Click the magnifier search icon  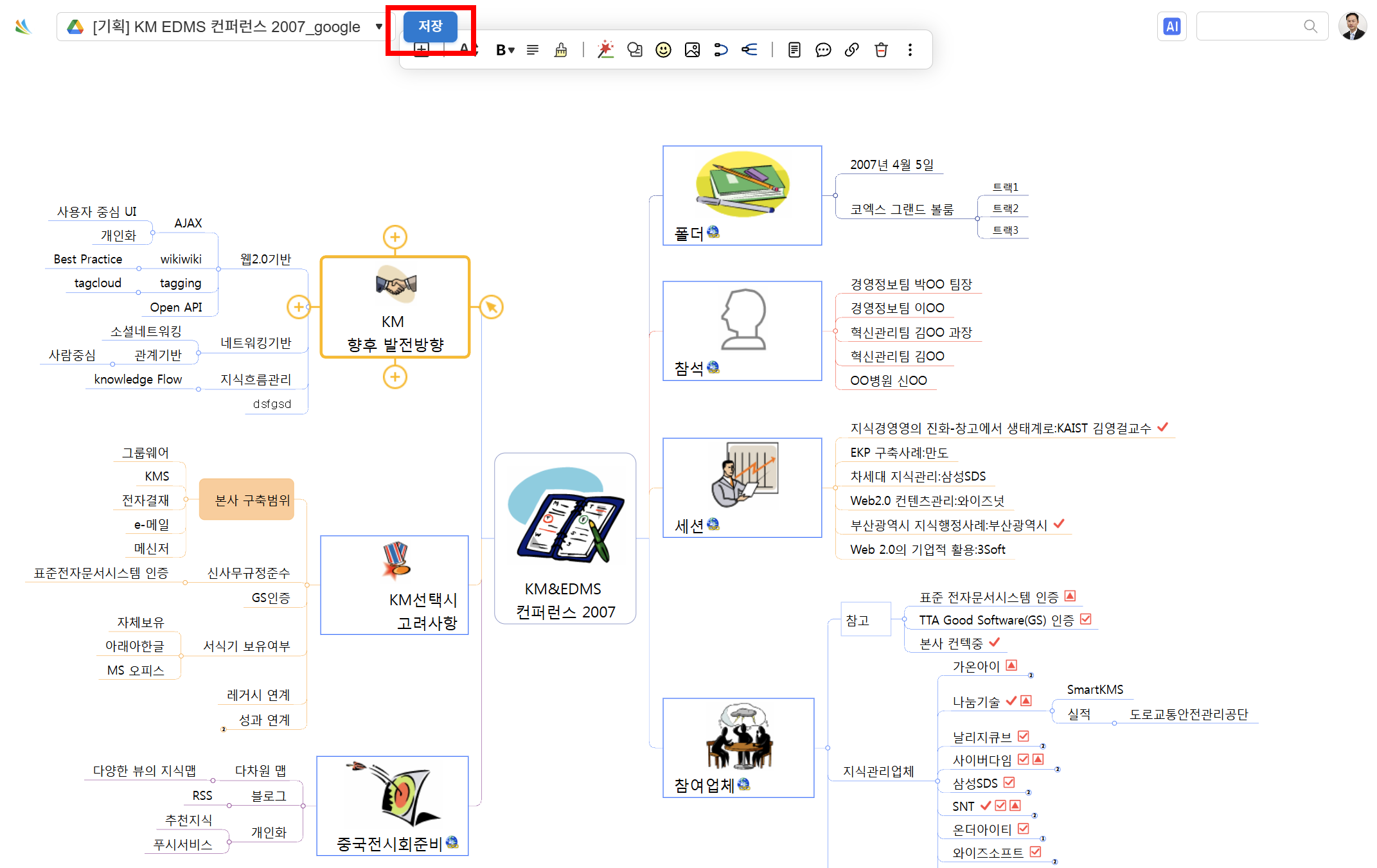pos(1310,26)
